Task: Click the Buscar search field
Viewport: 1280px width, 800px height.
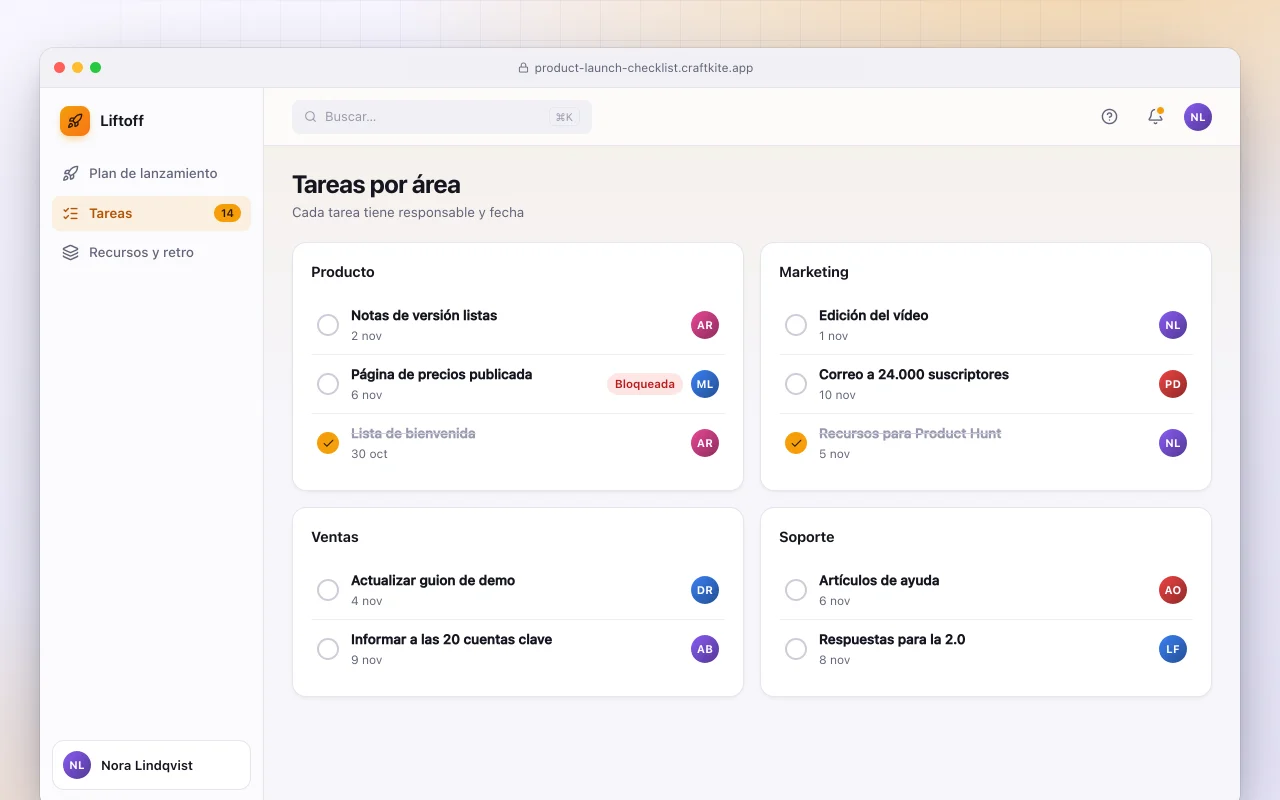Action: 442,117
